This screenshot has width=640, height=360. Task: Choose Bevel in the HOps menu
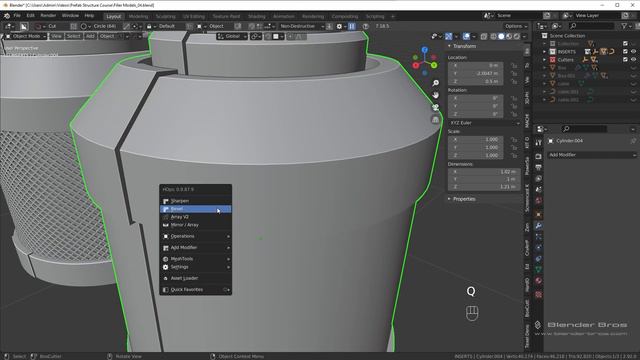point(196,209)
